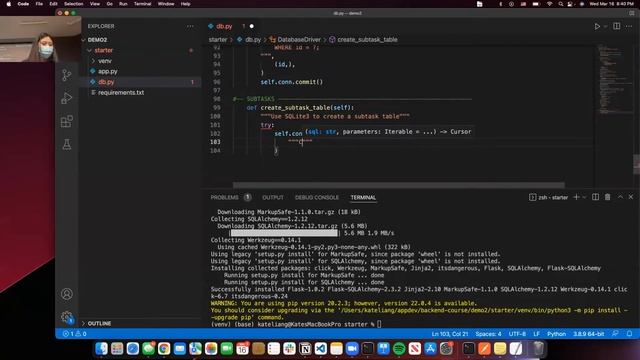Expand the OUTLINE section
The image size is (640, 360).
99,323
